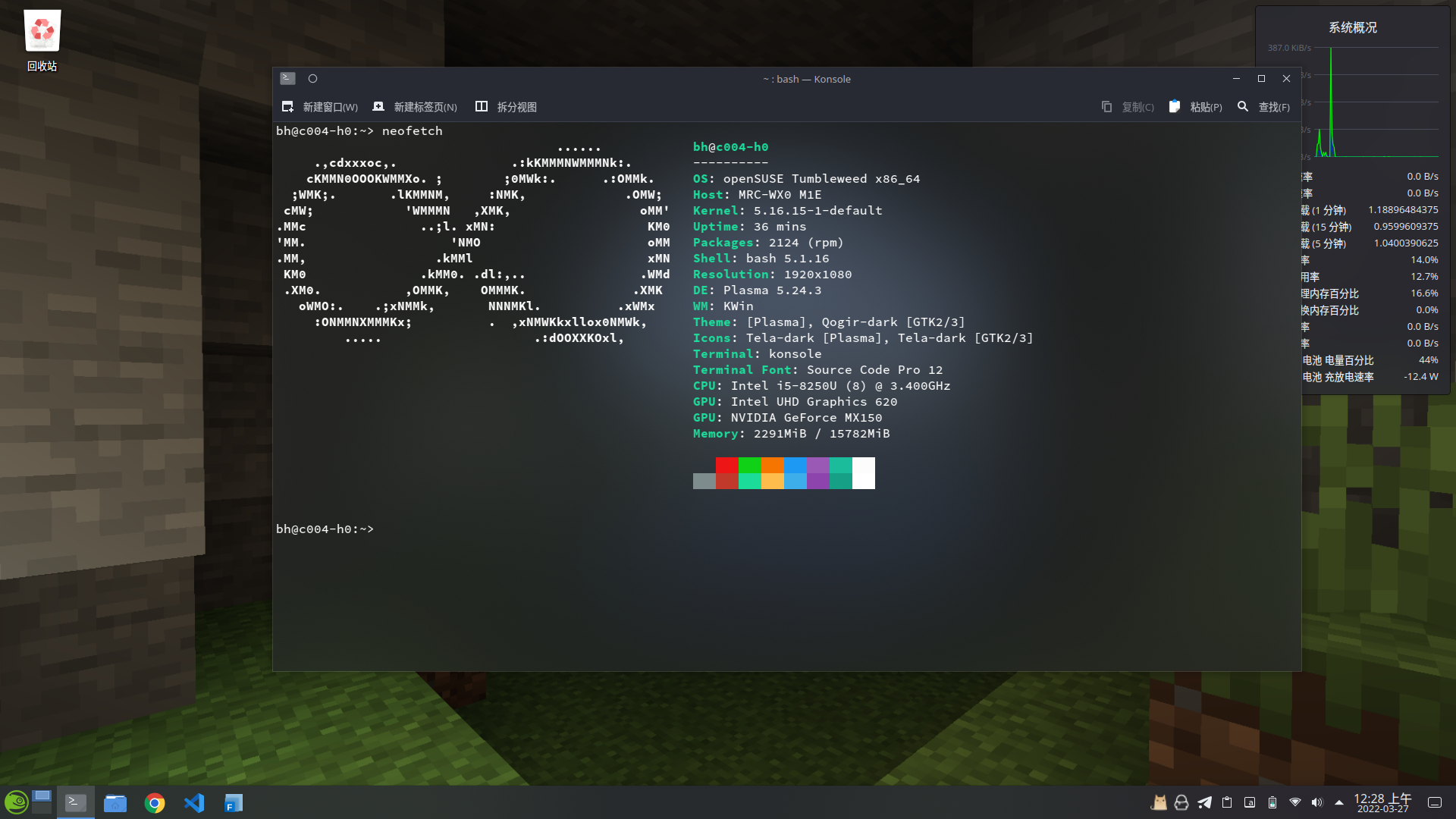Click the 0.9599609375 fifteen-minute load value
1456x819 pixels.
(x=1406, y=227)
